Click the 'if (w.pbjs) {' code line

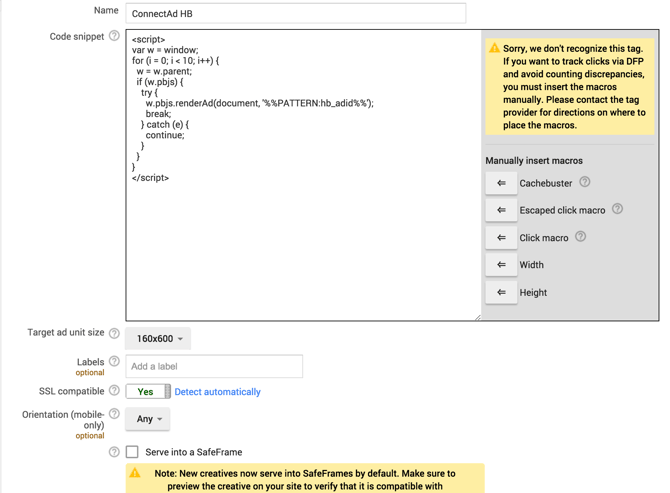160,82
